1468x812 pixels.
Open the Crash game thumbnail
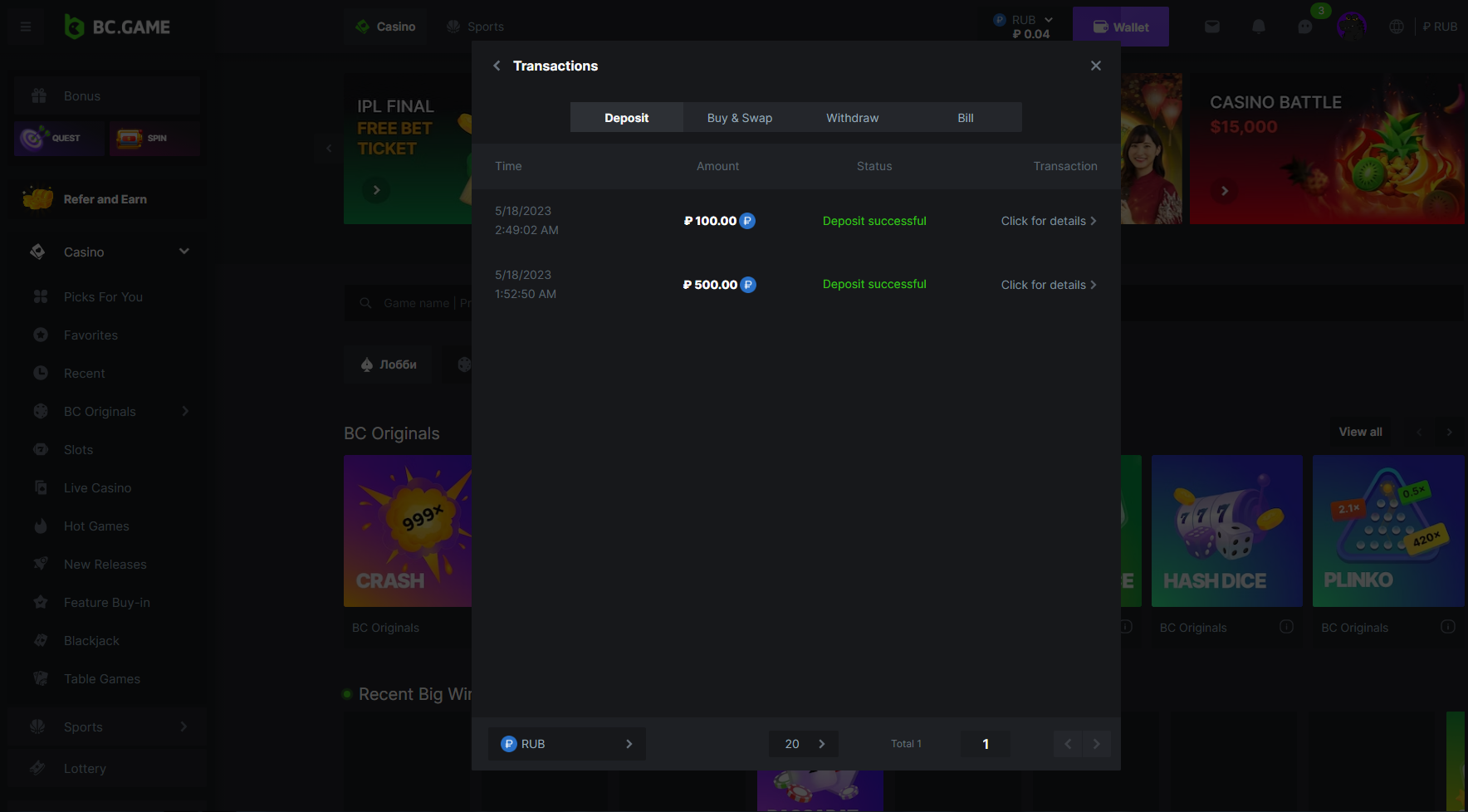(408, 531)
